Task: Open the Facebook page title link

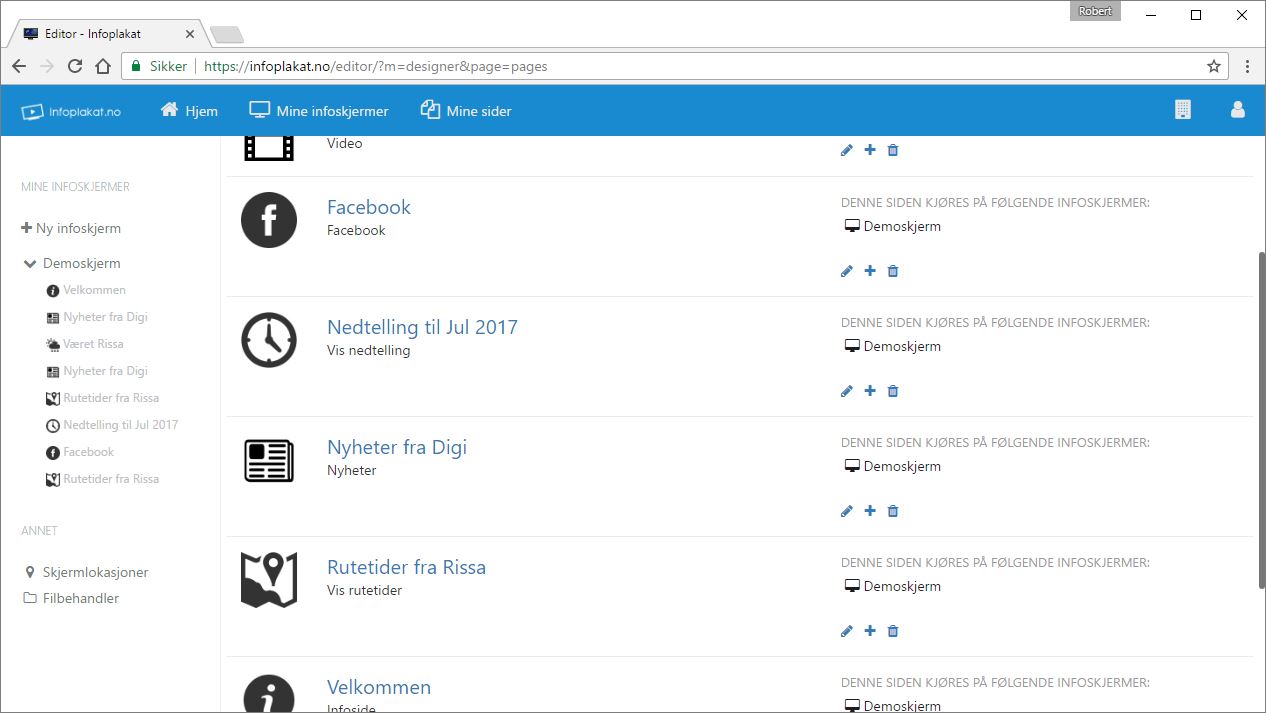Action: point(369,207)
